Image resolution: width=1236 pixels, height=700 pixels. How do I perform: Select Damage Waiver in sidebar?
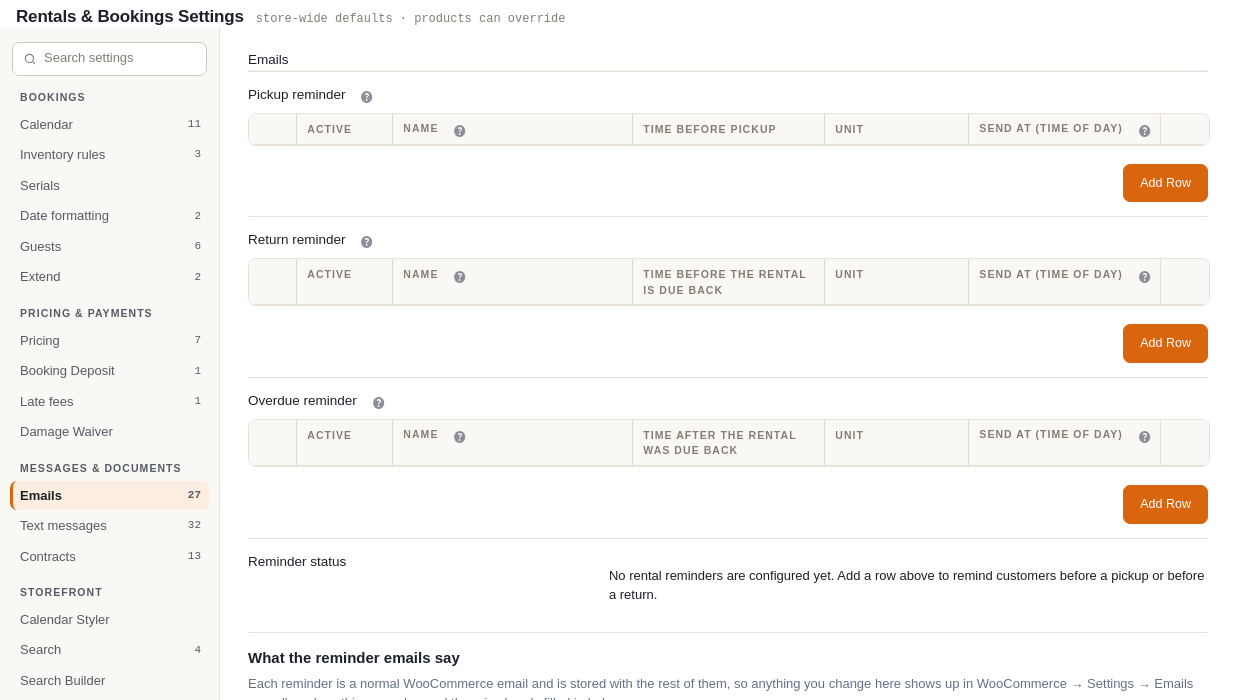[110, 432]
